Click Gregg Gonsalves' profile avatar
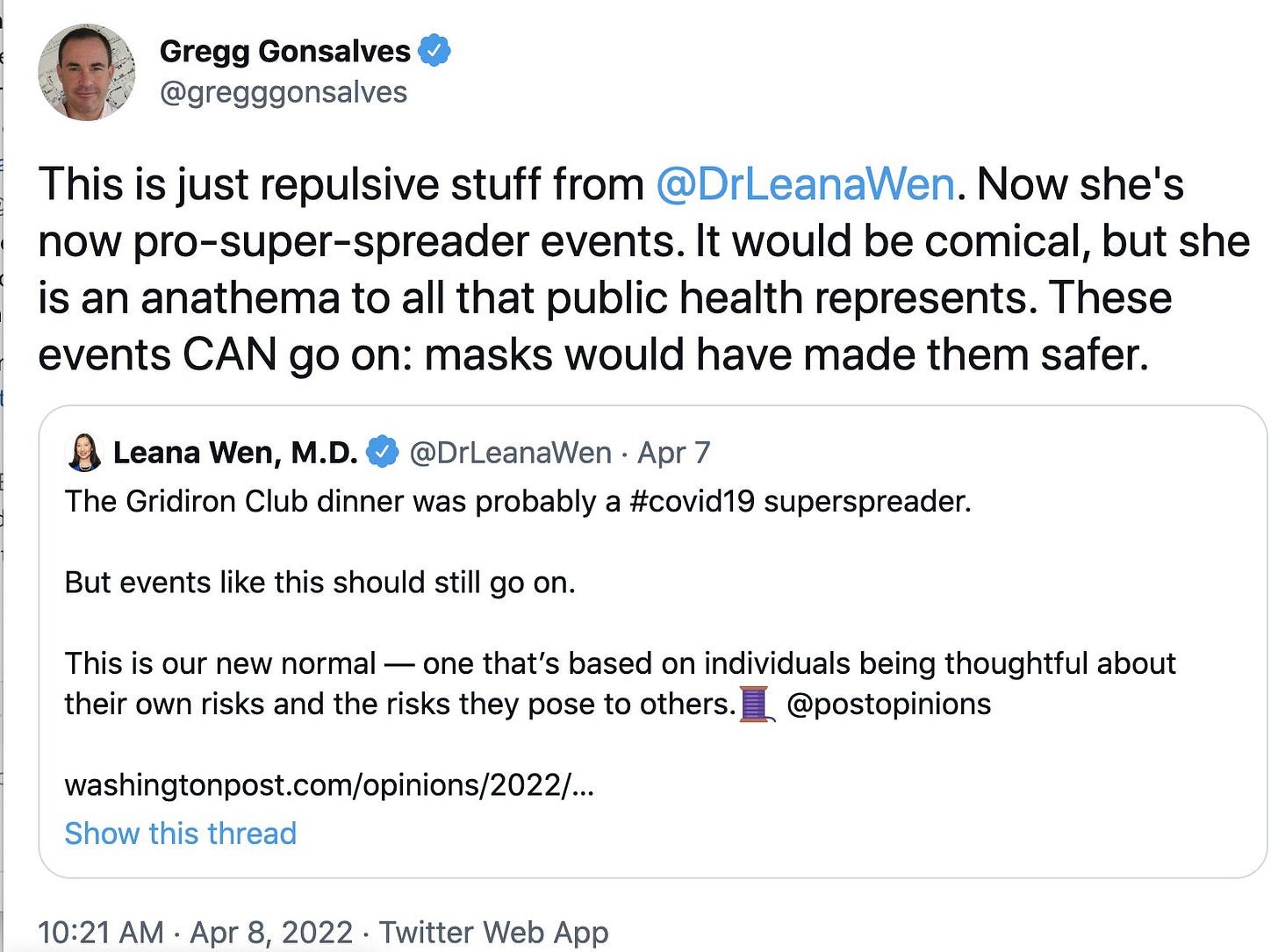Image resolution: width=1278 pixels, height=952 pixels. click(86, 71)
